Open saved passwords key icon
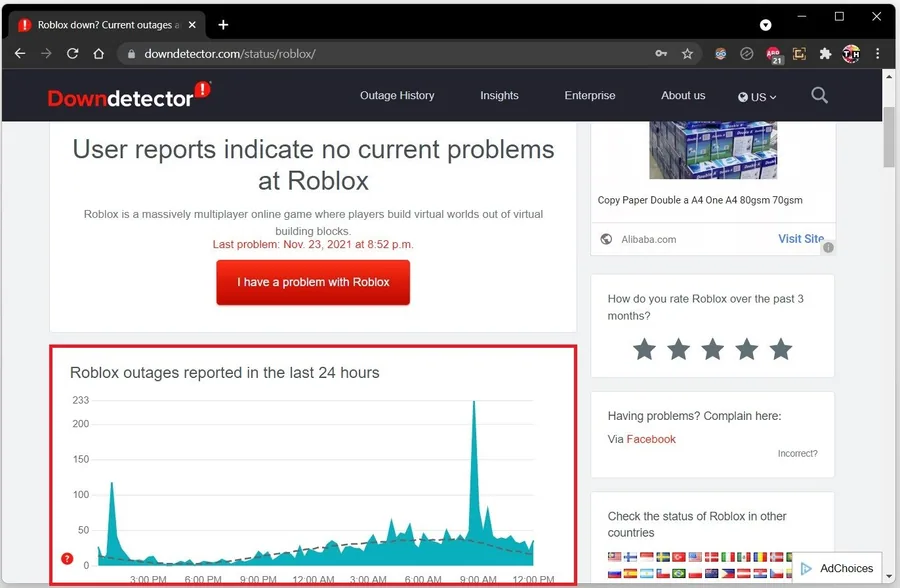Viewport: 900px width, 588px height. [x=661, y=53]
